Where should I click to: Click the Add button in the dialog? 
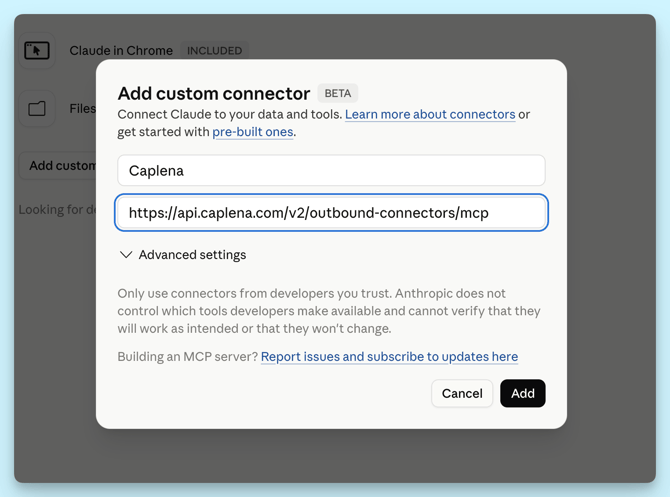(523, 393)
